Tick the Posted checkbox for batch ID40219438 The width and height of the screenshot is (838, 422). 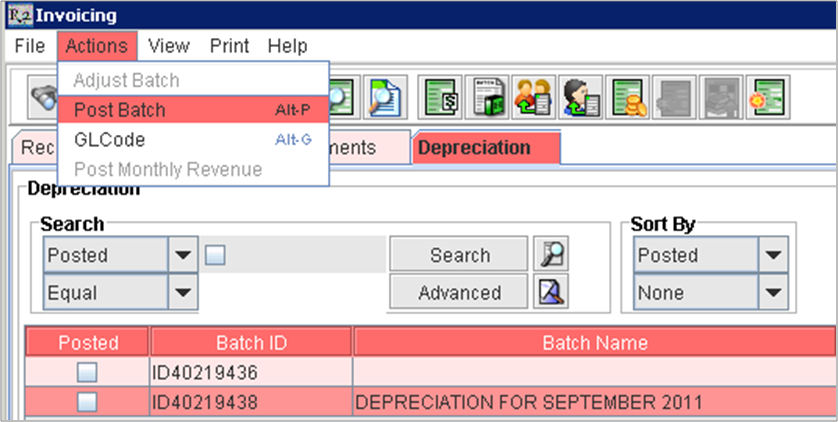(87, 402)
